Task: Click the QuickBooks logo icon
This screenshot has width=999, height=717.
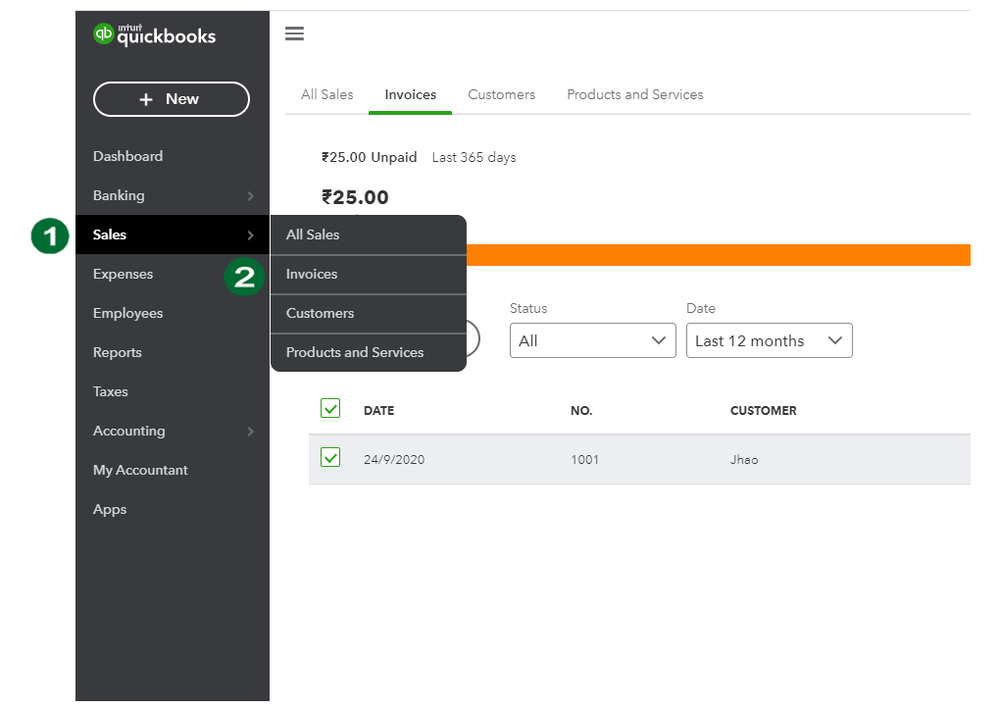Action: 104,34
